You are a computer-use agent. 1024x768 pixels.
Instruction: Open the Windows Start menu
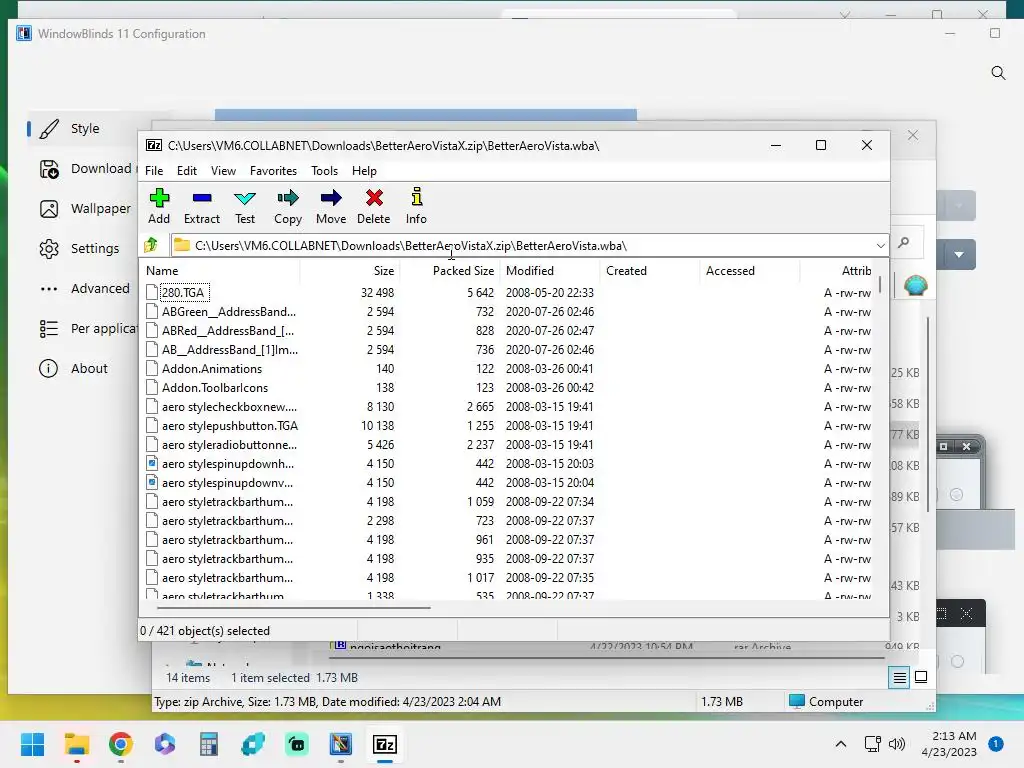click(x=32, y=744)
